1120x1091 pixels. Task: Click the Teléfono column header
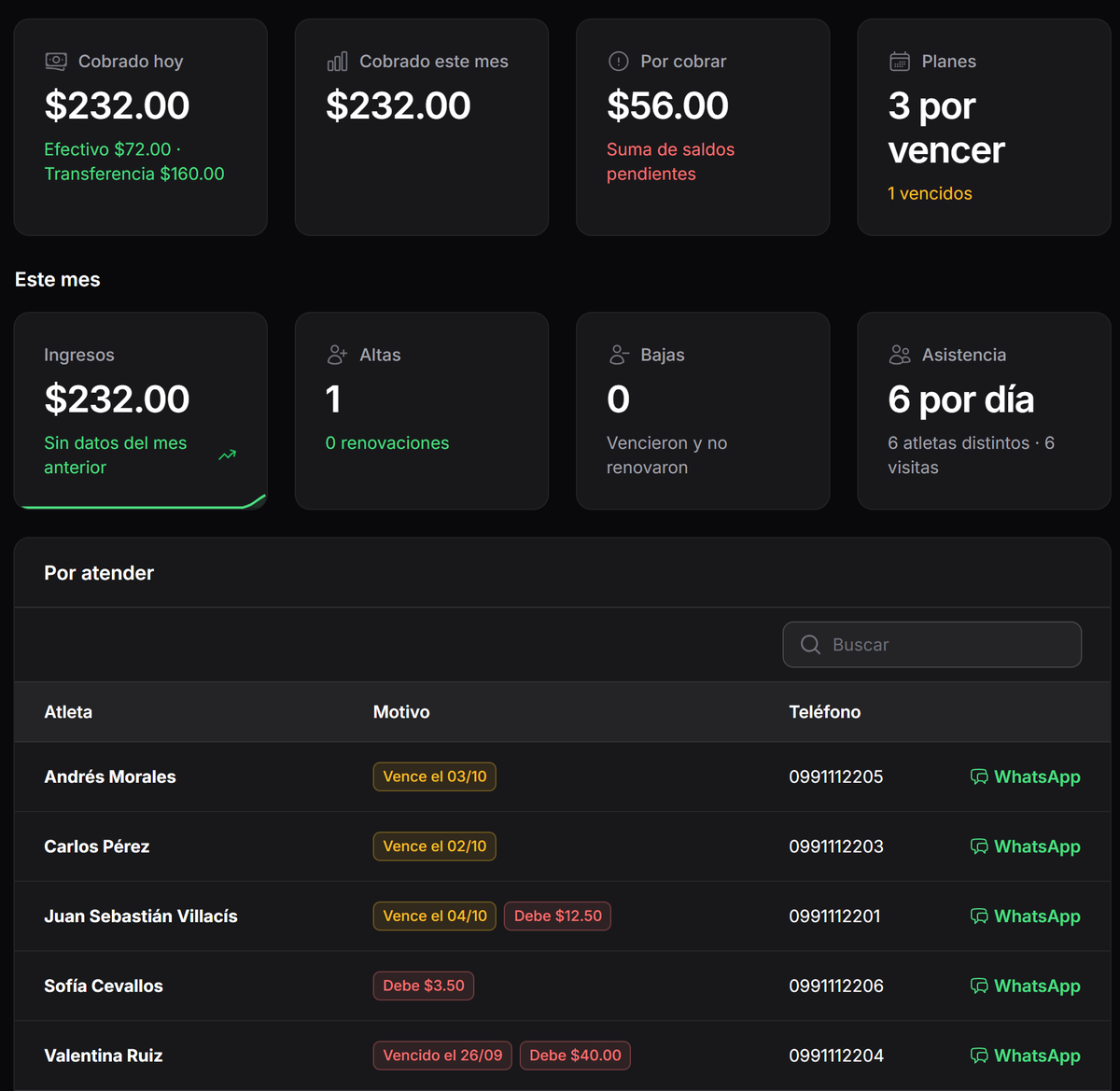click(825, 712)
